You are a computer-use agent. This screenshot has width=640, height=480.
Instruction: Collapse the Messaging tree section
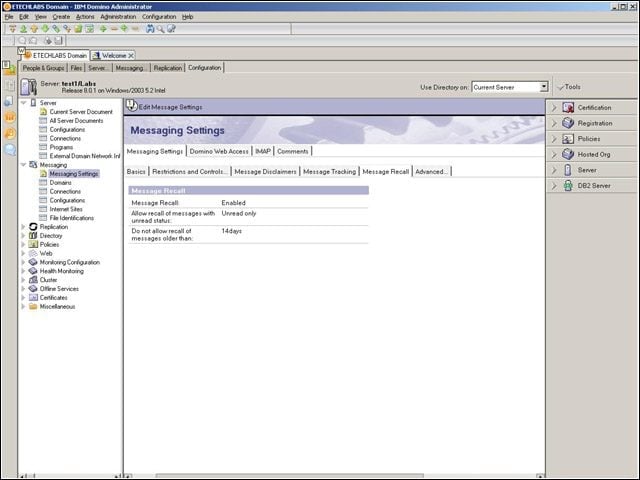coord(24,165)
